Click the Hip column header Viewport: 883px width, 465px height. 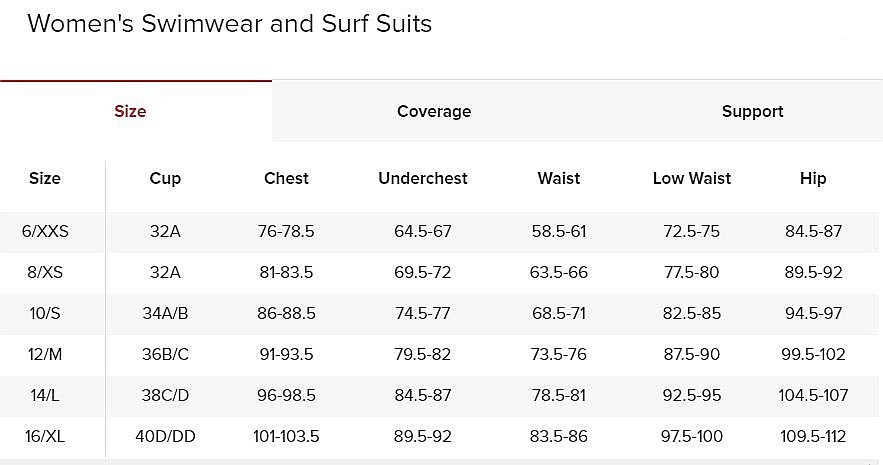(x=813, y=178)
